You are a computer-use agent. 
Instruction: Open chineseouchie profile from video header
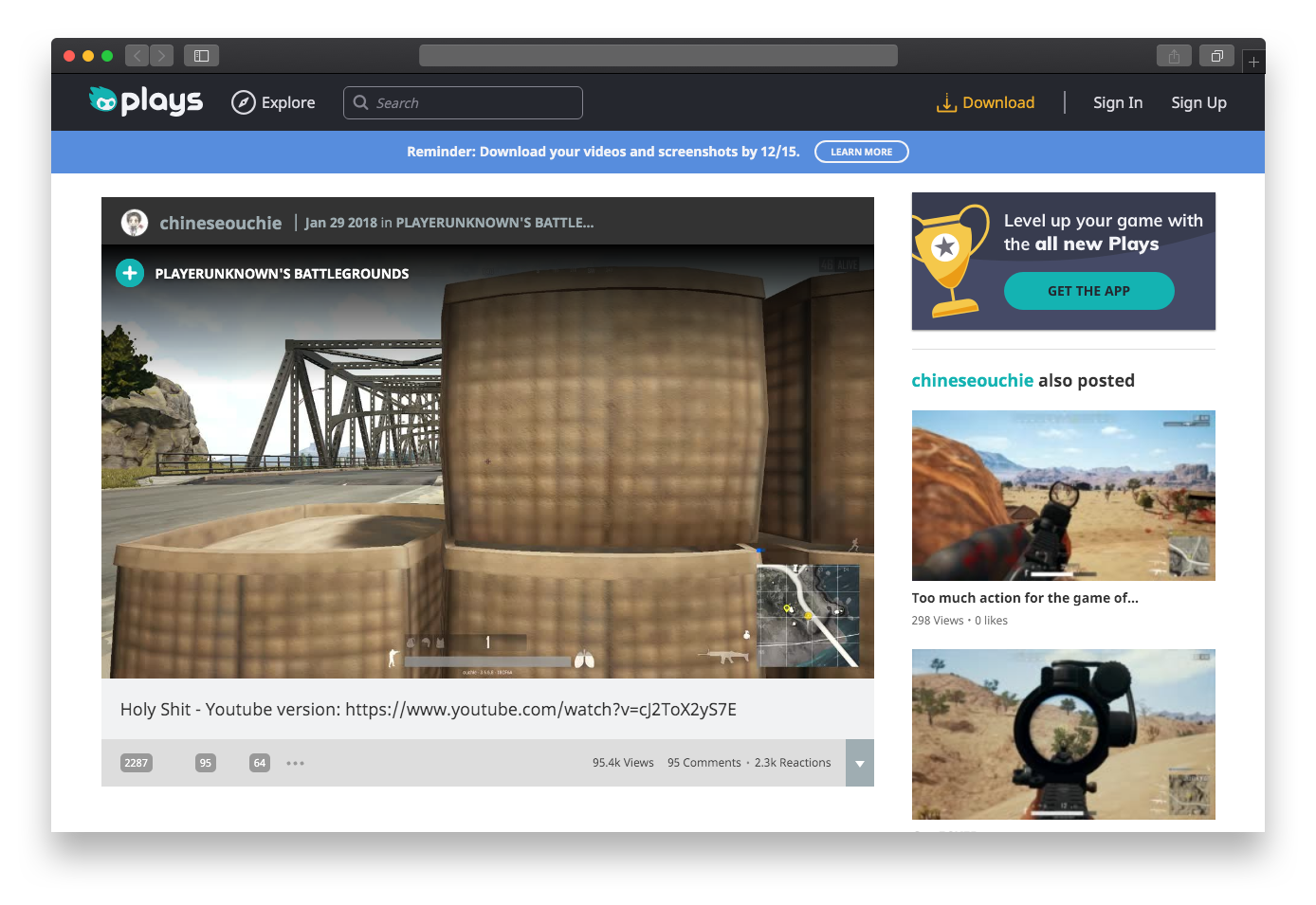[220, 223]
